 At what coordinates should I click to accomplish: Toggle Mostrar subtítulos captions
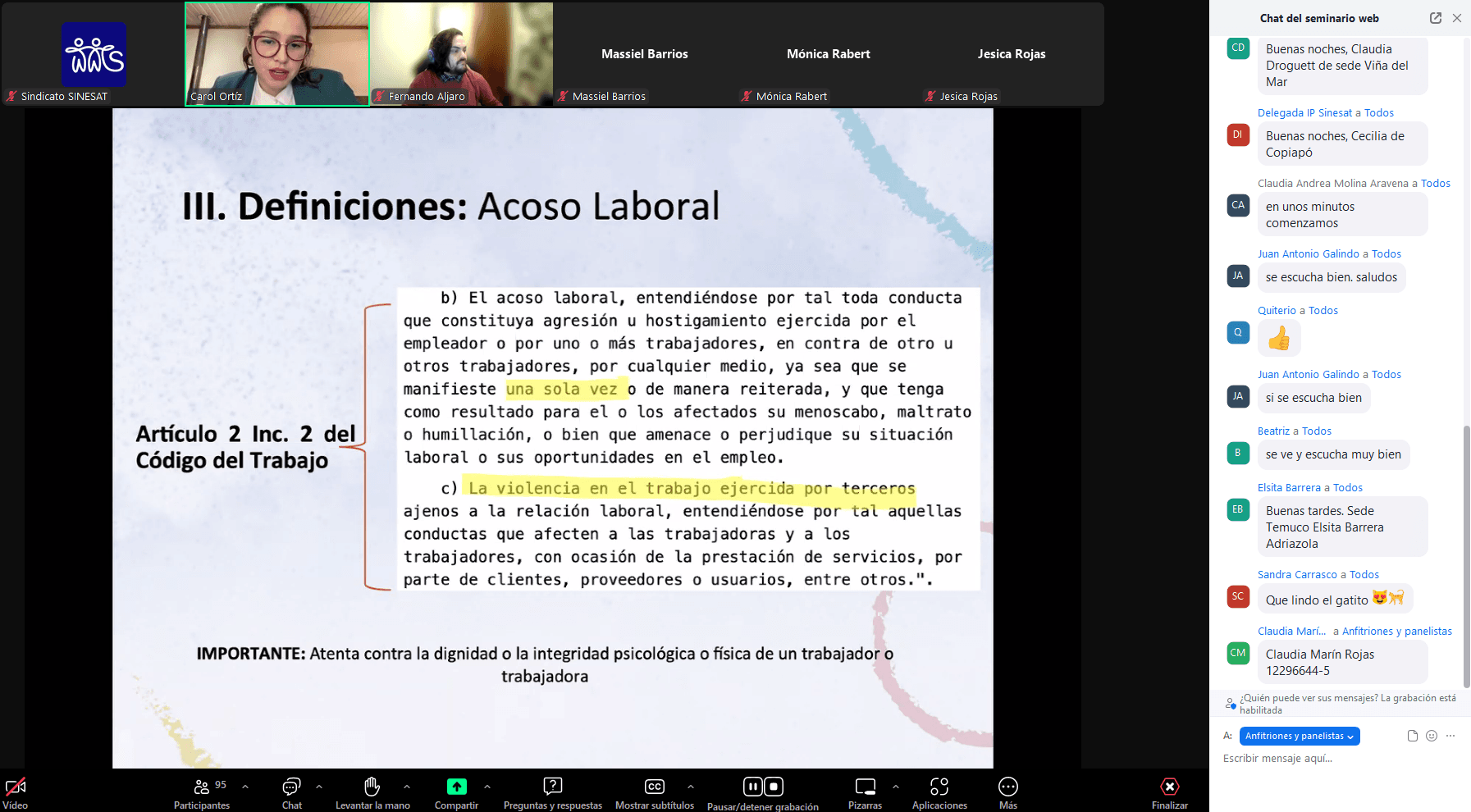tap(654, 787)
